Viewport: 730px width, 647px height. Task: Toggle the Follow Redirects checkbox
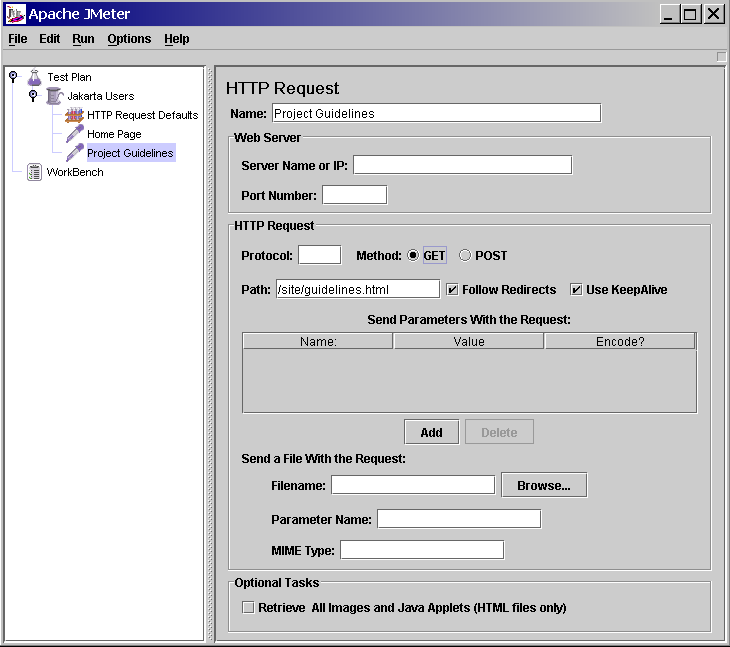click(x=452, y=290)
